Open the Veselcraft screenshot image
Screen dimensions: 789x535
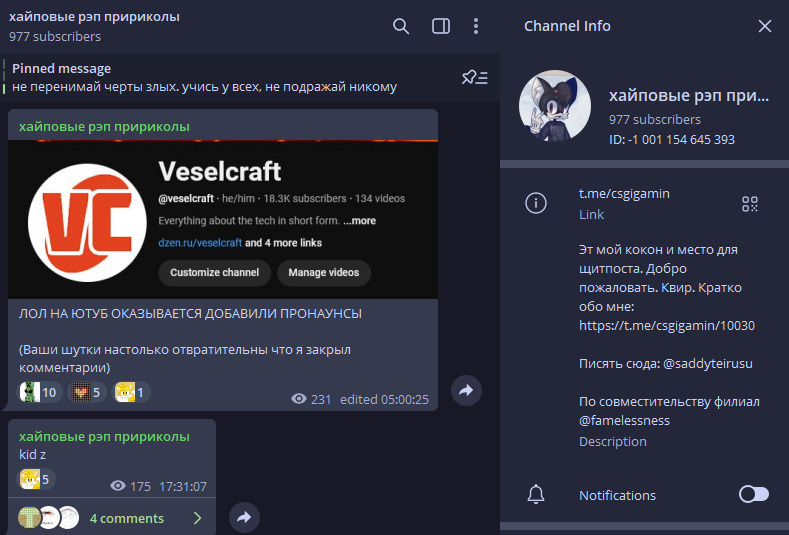223,219
